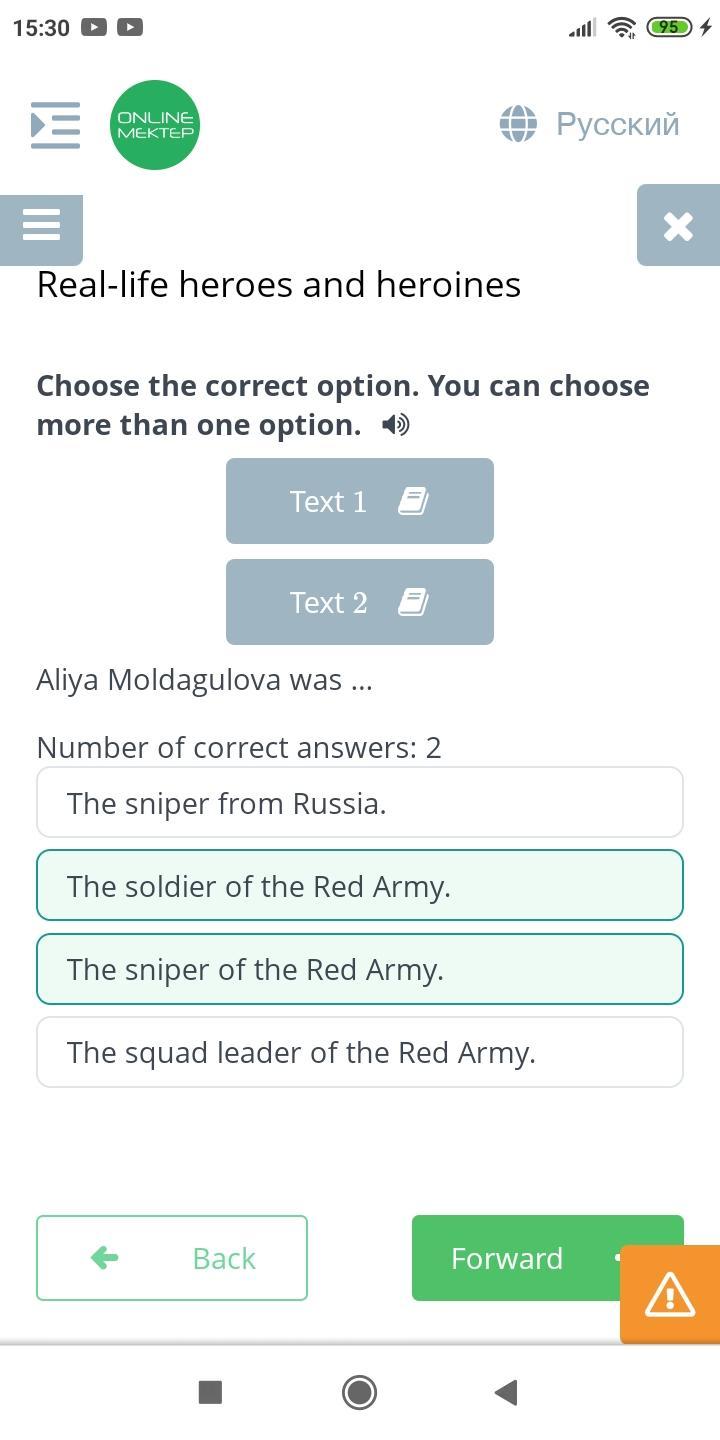Screen dimensions: 720x1440
Task: Select "The squad leader of the Red Army"
Action: point(360,1052)
